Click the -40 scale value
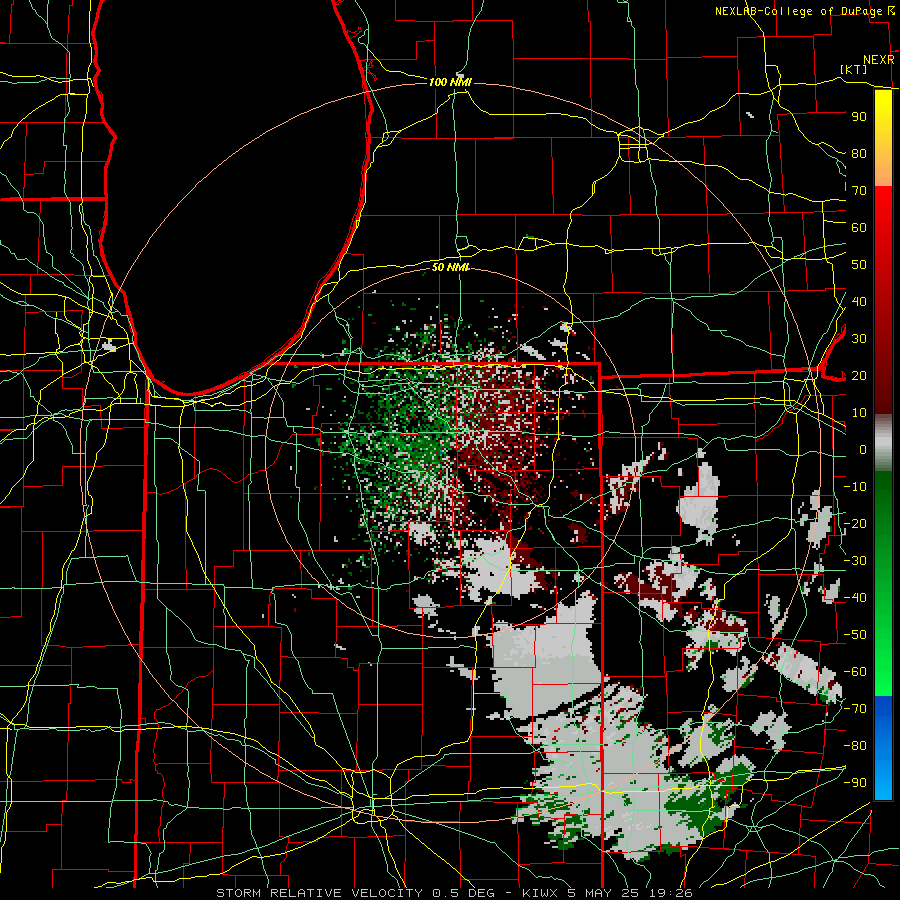This screenshot has height=900, width=900. [855, 598]
